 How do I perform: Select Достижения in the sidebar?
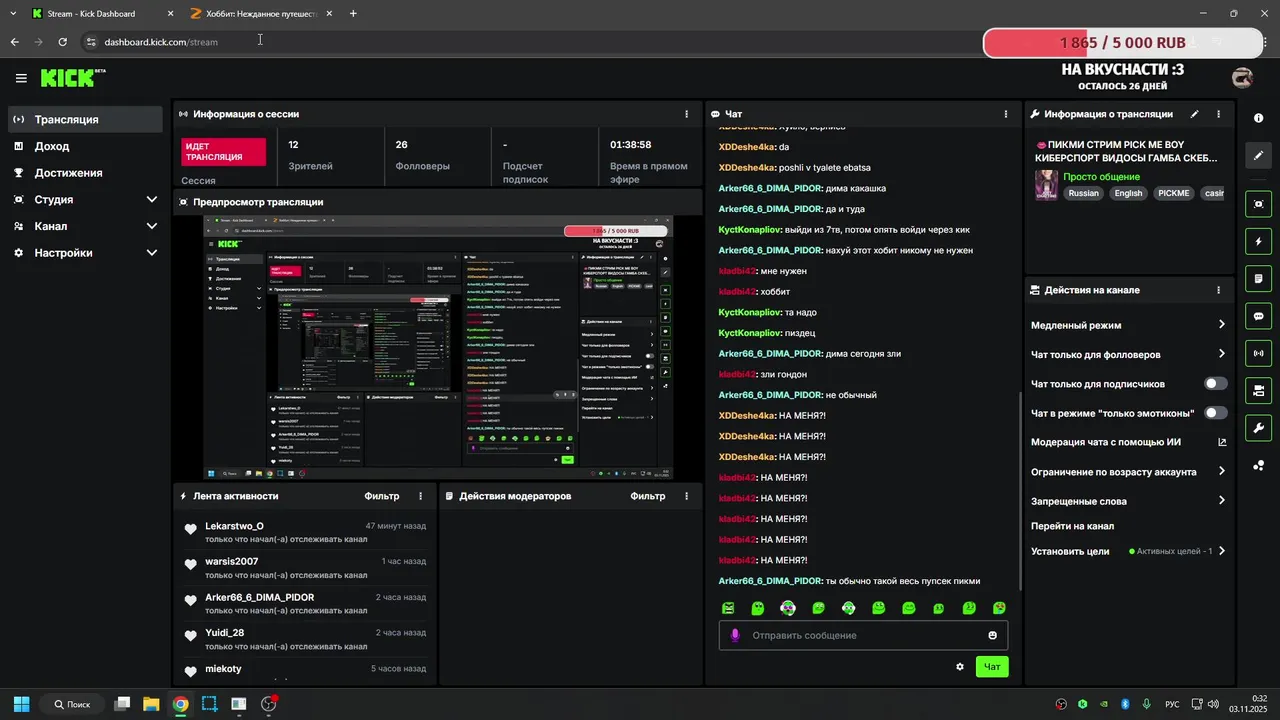click(85, 173)
